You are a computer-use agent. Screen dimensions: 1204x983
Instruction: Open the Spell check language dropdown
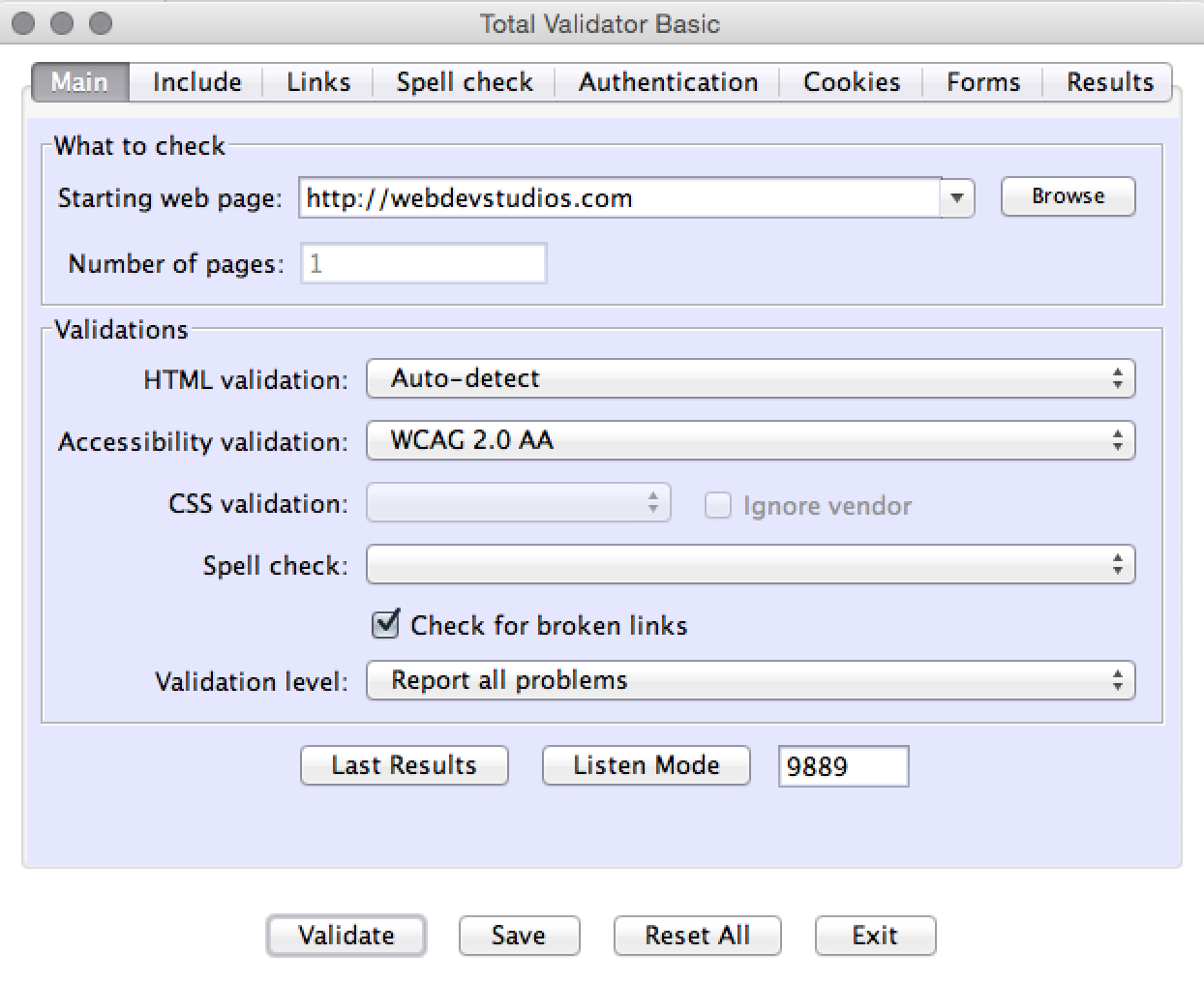tap(750, 565)
